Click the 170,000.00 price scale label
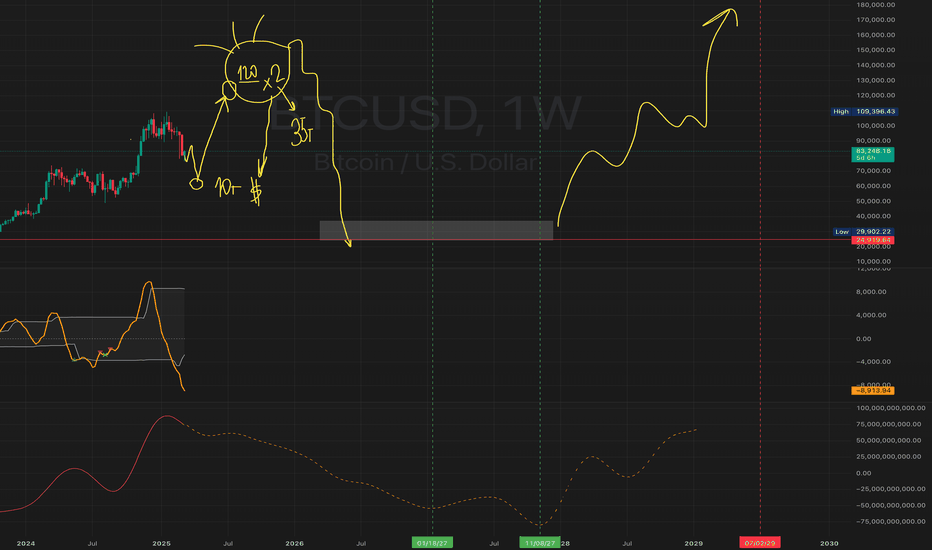The height and width of the screenshot is (550, 932). pyautogui.click(x=876, y=20)
